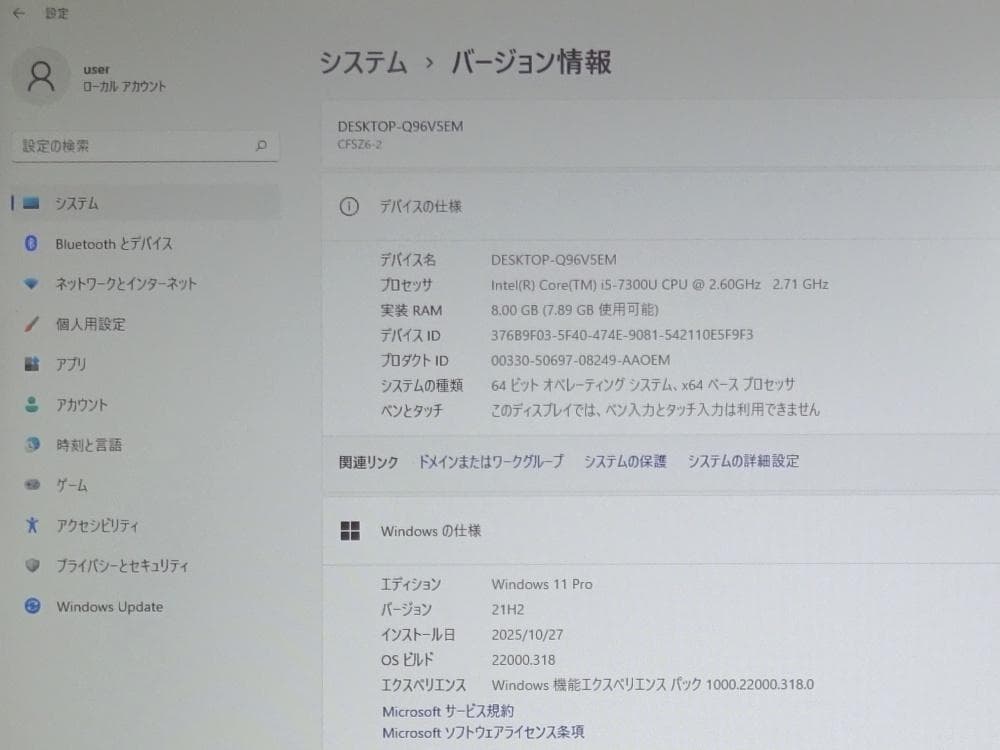Go to 個人用設定 page

tap(145, 324)
